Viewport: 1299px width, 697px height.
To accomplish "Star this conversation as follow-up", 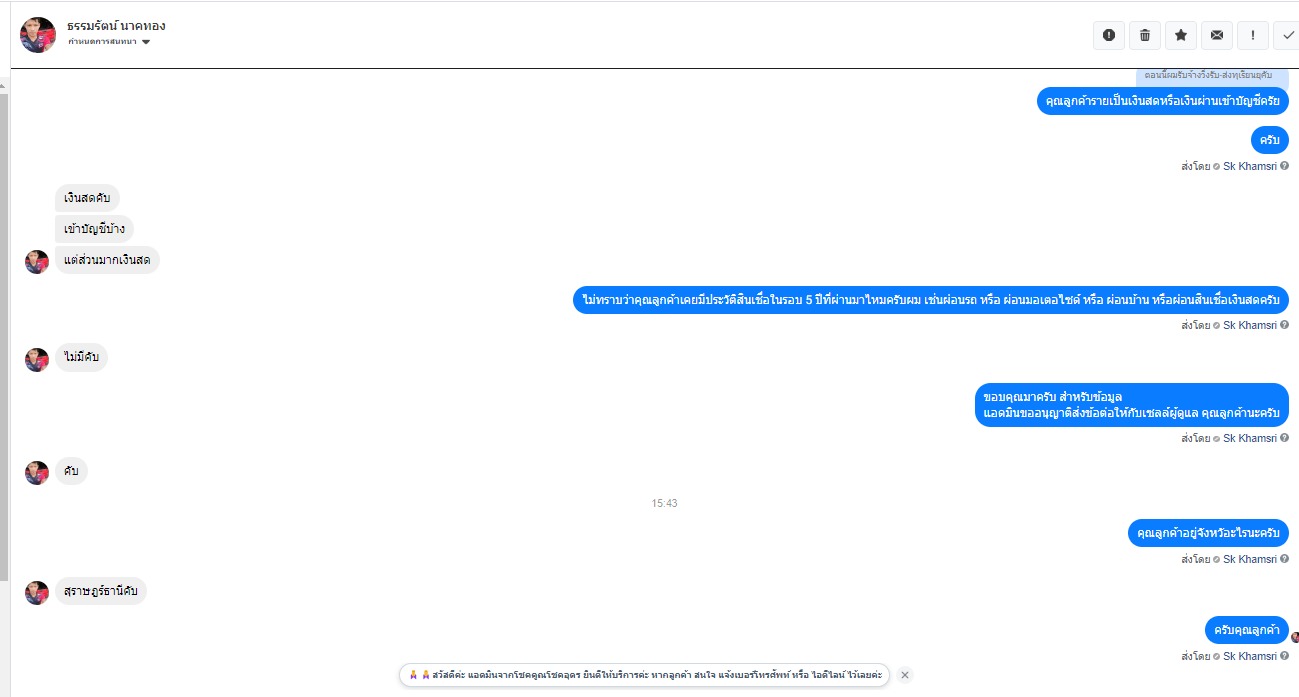I will coord(1181,35).
